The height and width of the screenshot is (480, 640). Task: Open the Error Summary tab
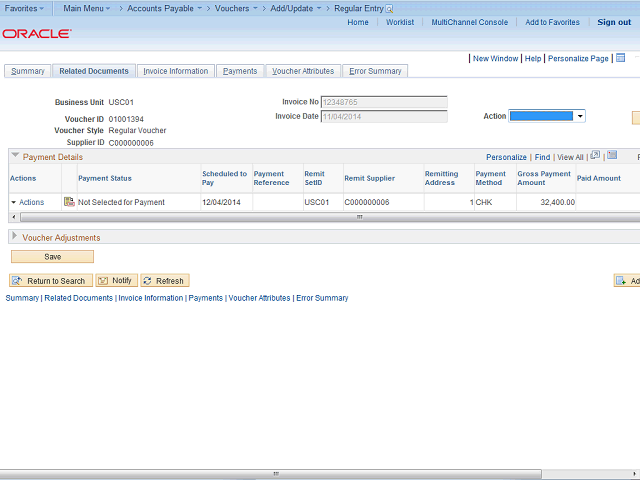(375, 71)
